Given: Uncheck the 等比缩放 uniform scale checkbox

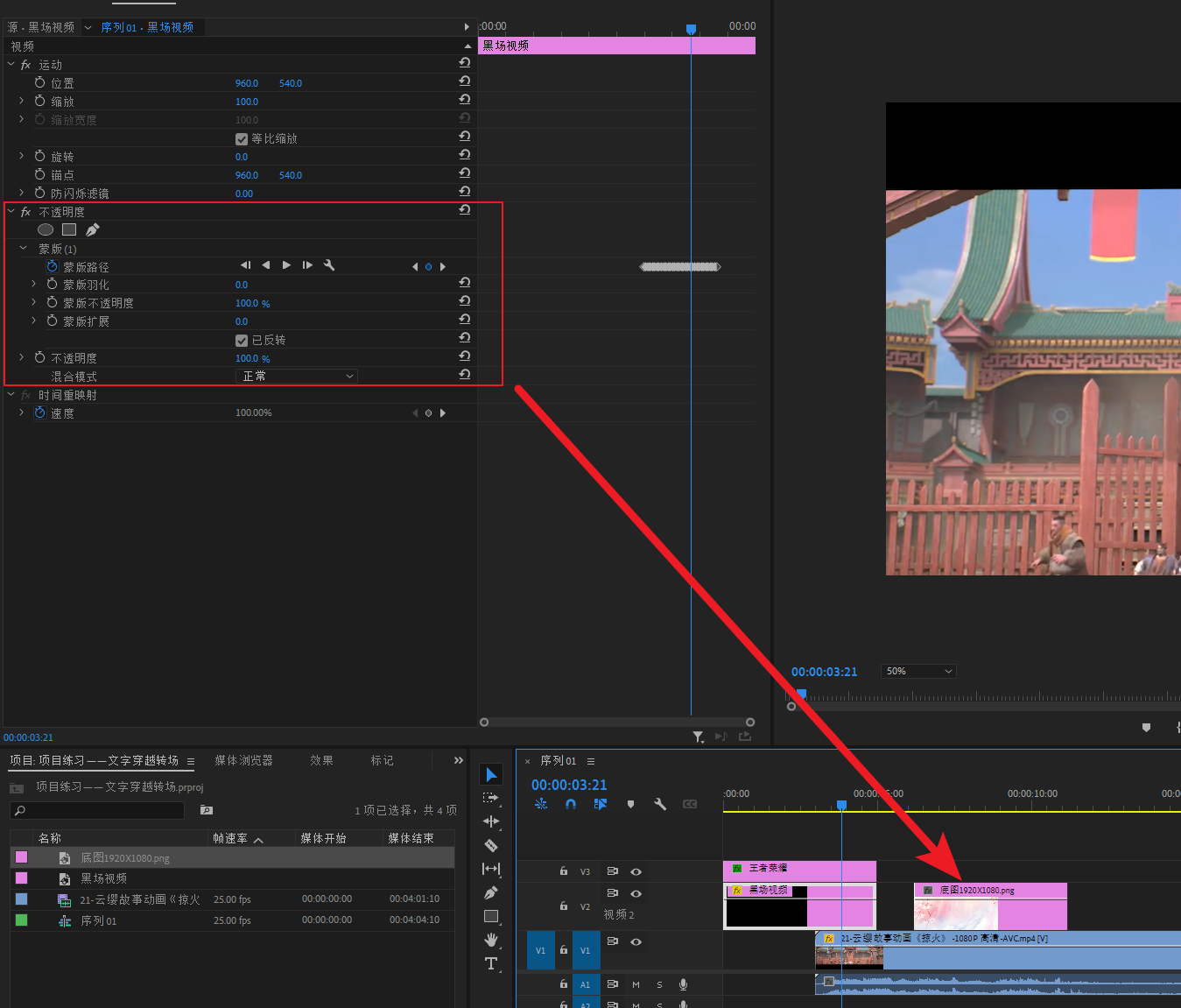Looking at the screenshot, I should [x=242, y=139].
